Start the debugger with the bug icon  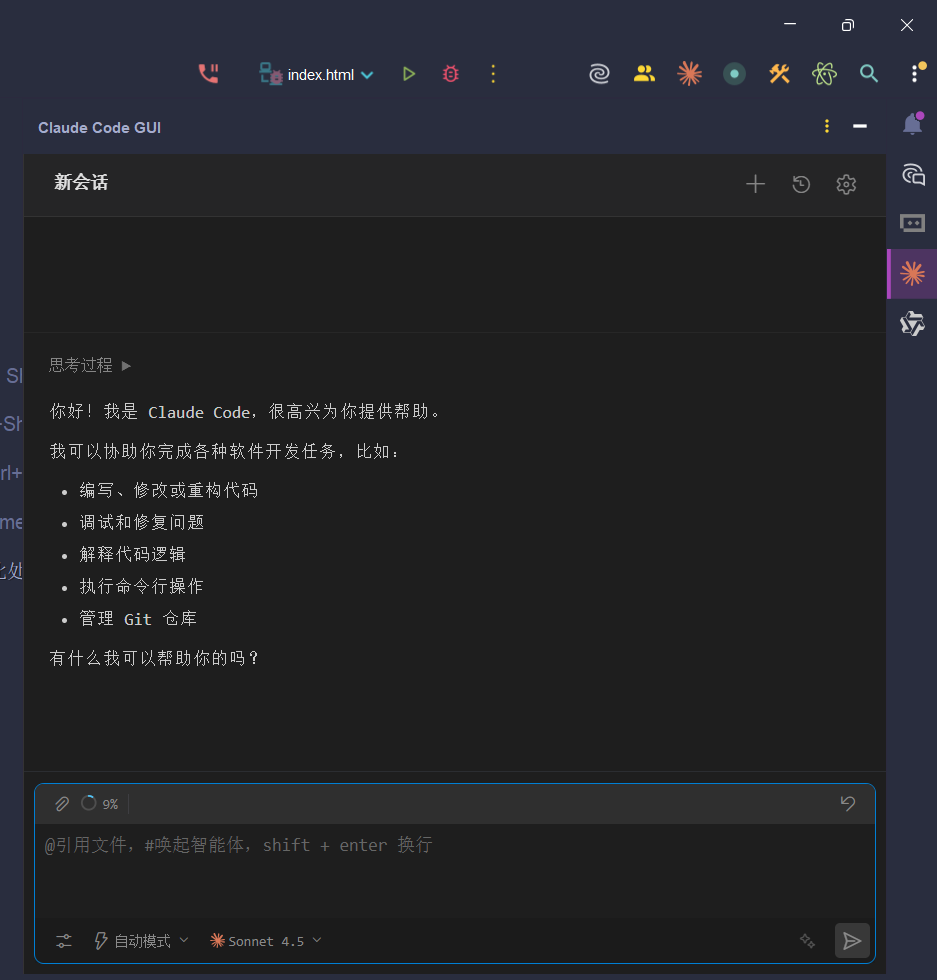[x=450, y=73]
